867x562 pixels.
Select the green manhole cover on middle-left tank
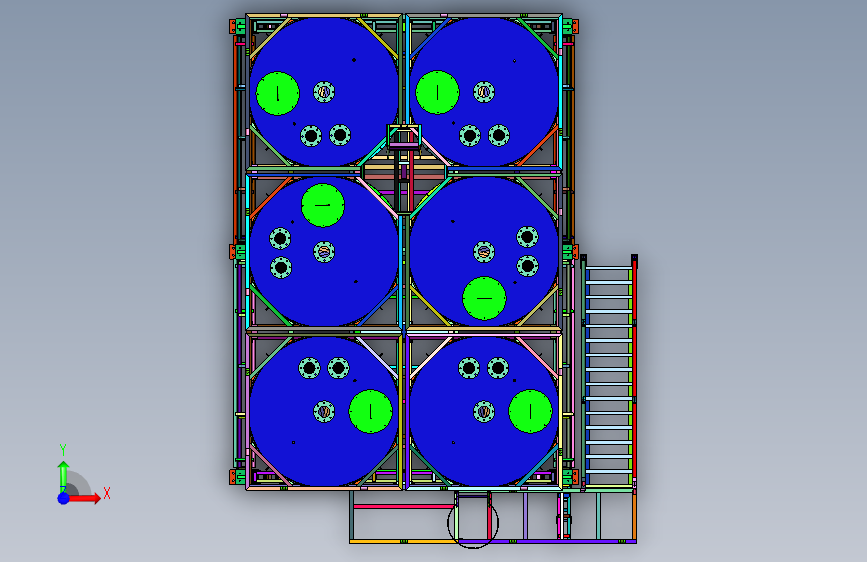323,205
